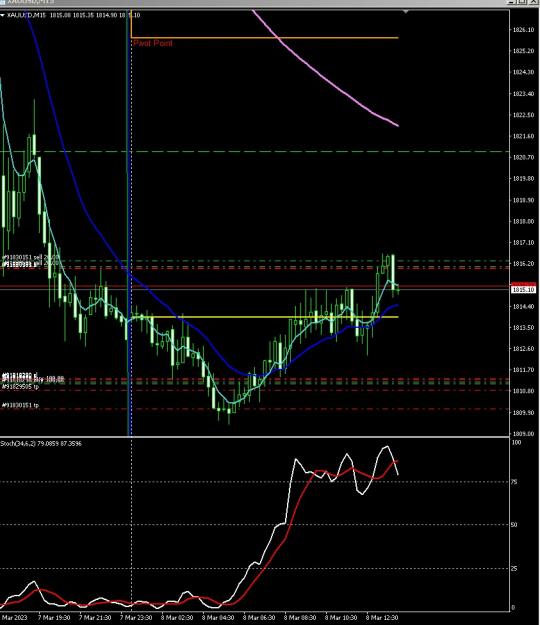Select the orange Pivot Point horizontal line
Screen dimensions: 540x625
pos(265,38)
